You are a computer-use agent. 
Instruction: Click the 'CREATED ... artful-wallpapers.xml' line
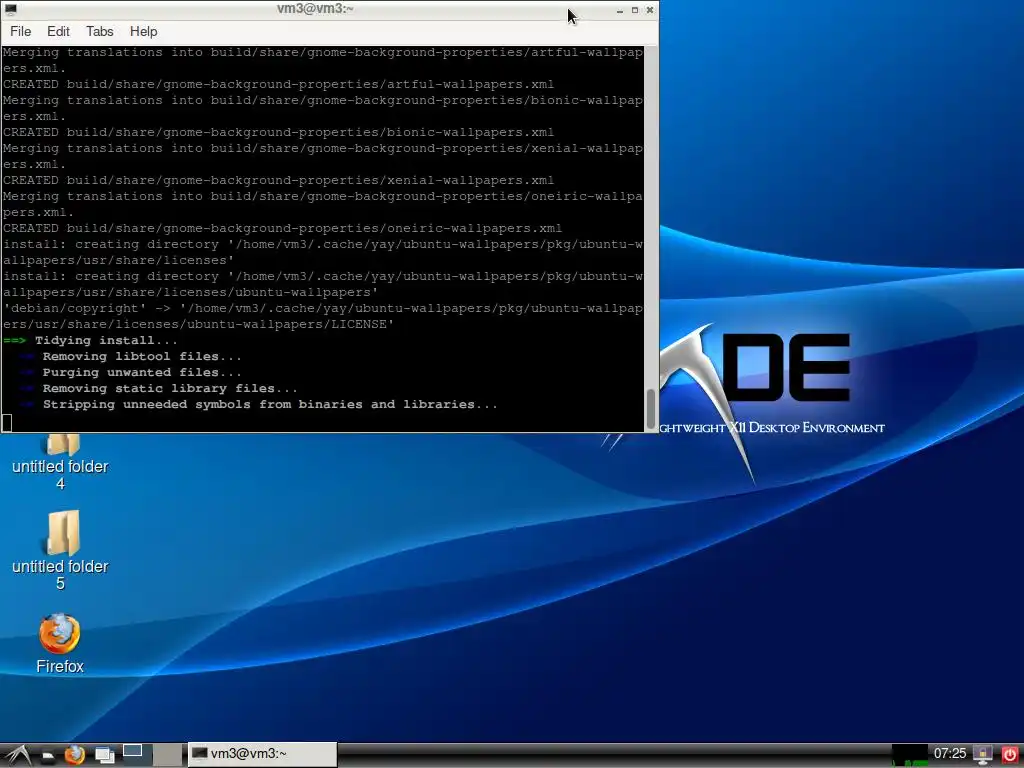(278, 84)
